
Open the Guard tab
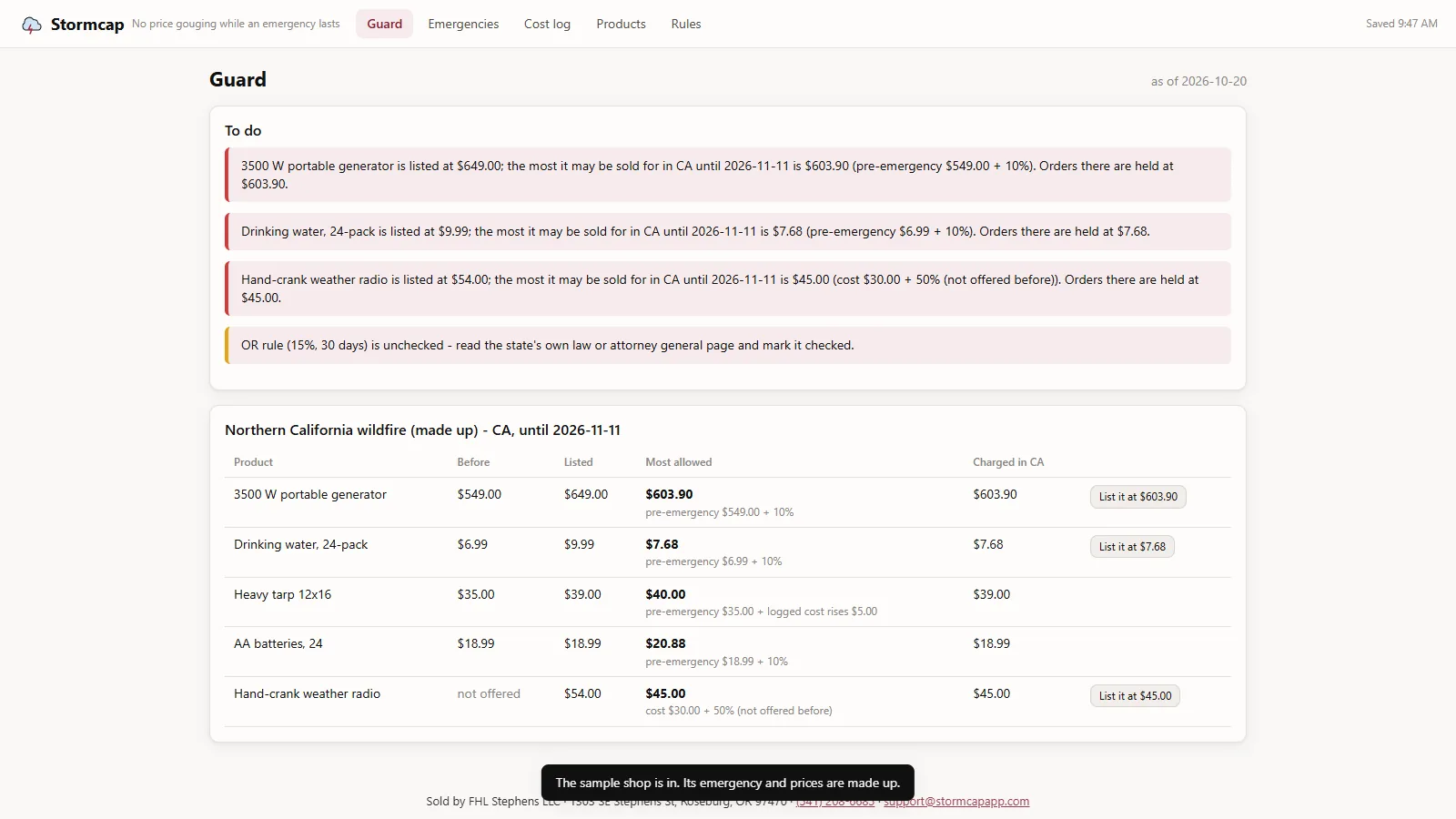pyautogui.click(x=385, y=24)
